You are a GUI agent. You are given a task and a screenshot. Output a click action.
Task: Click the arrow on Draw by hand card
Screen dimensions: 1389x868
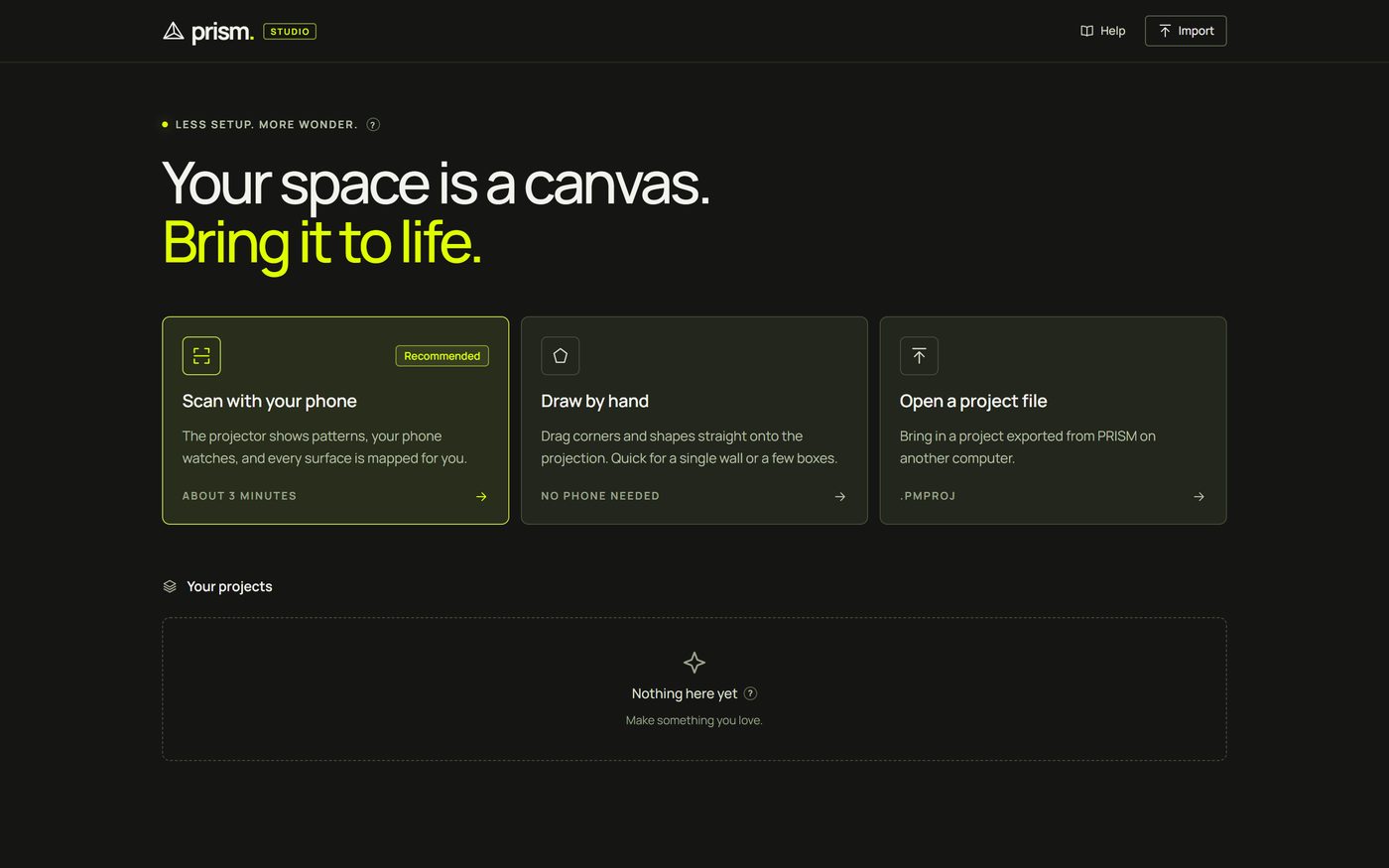840,497
